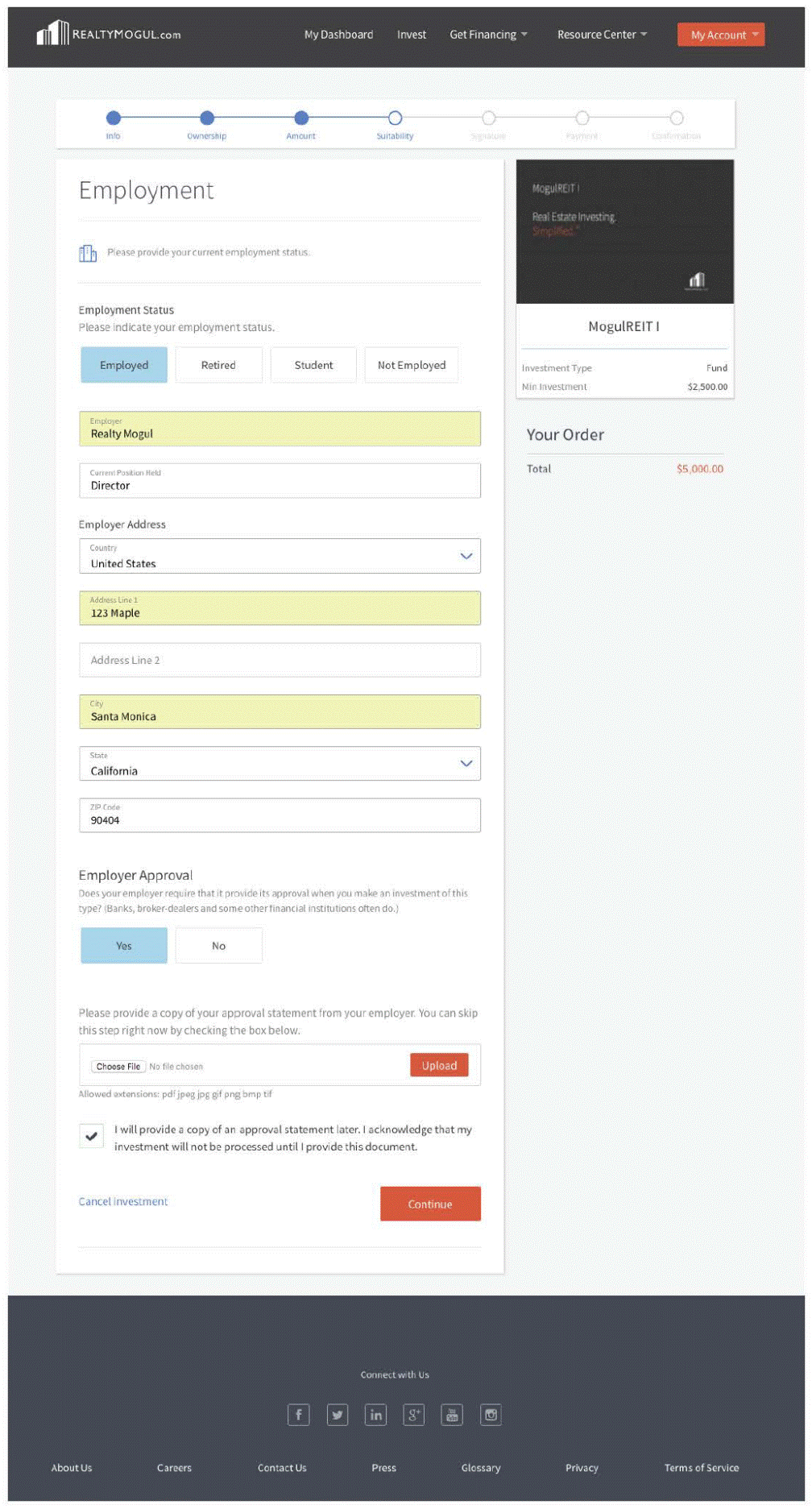Open the My Account dropdown
Screen dimensions: 812x1509
[721, 35]
